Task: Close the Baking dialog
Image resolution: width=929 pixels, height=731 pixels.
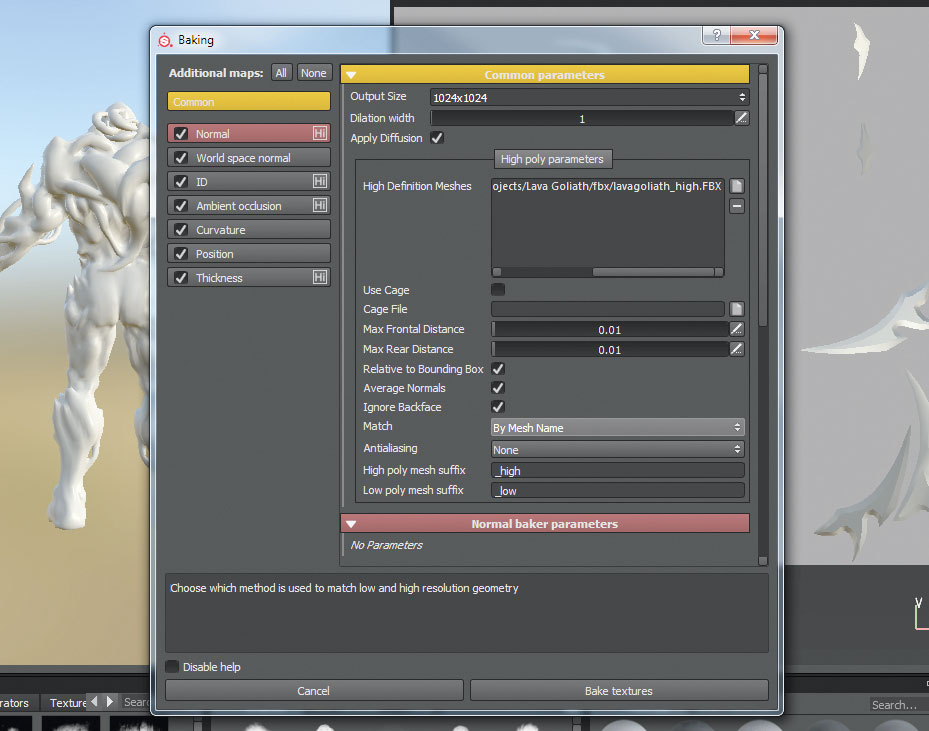Action: (754, 35)
